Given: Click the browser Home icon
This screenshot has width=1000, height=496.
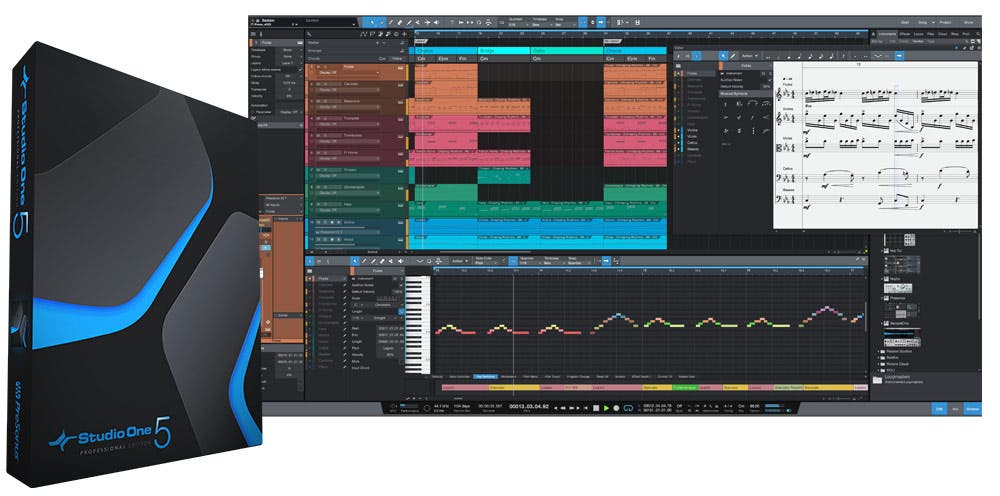Looking at the screenshot, I should pos(873,34).
